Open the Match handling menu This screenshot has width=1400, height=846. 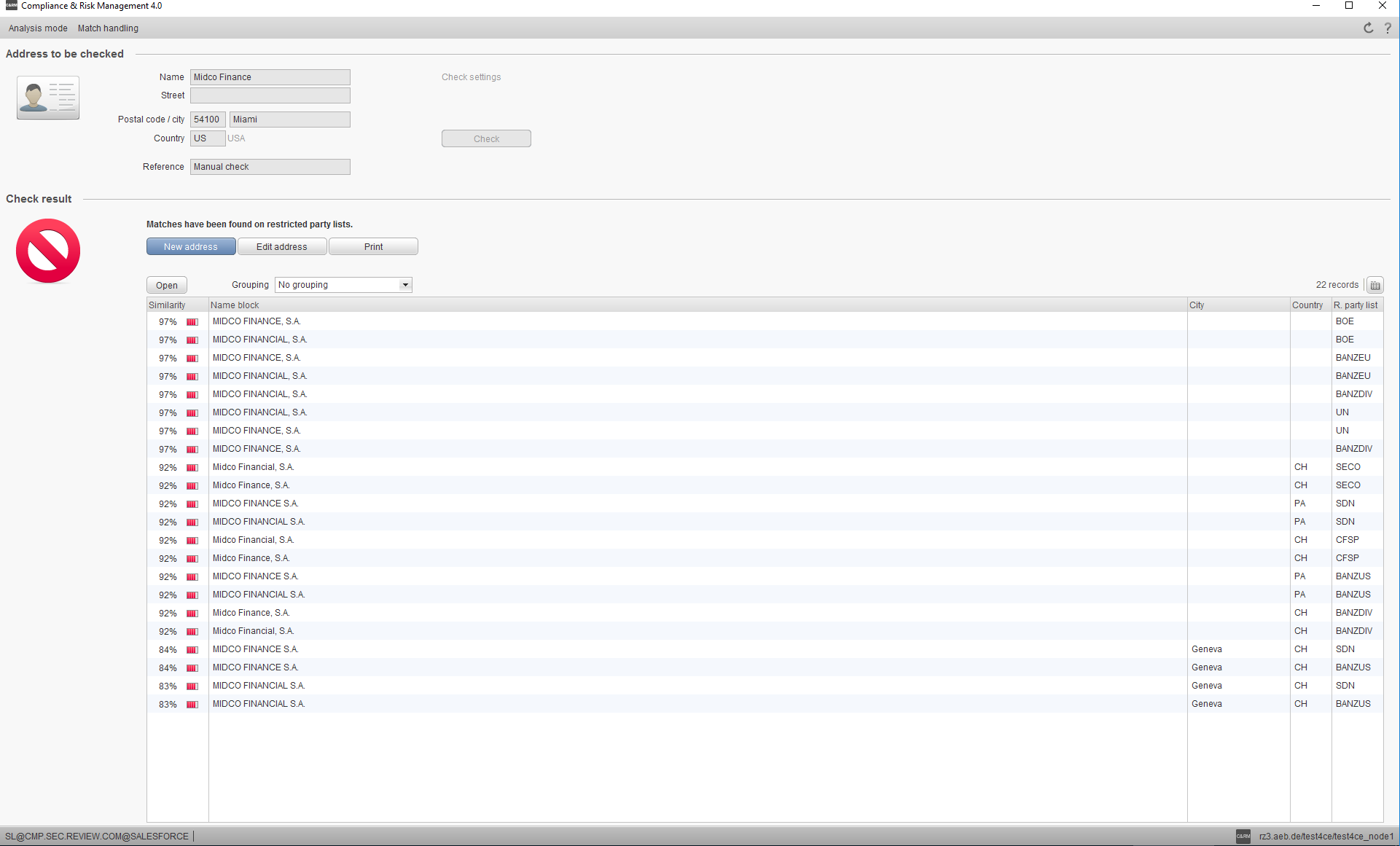(x=108, y=28)
